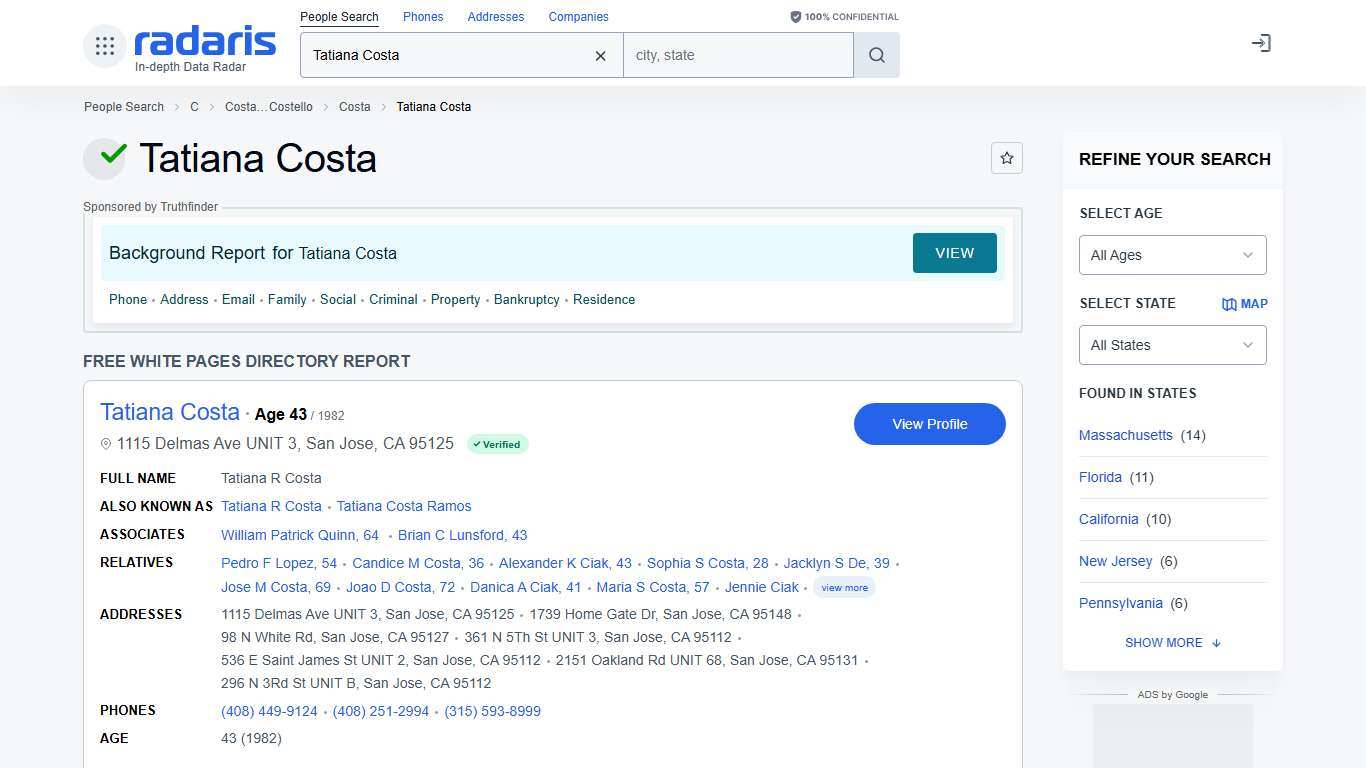Image resolution: width=1366 pixels, height=768 pixels.
Task: Expand view more relatives list
Action: (844, 587)
